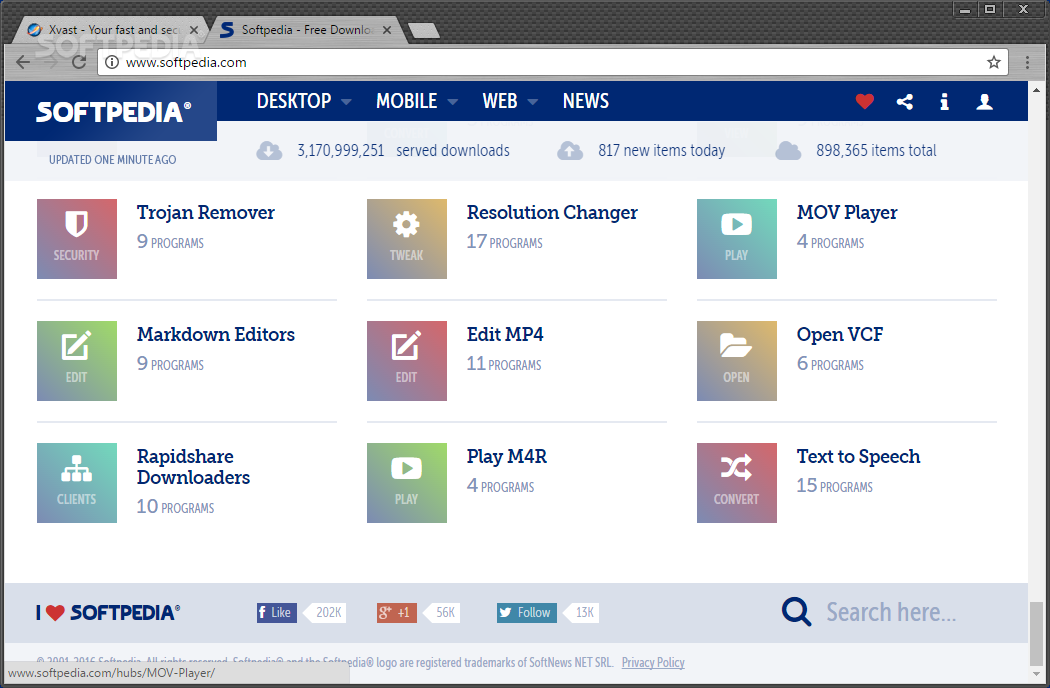Open the NEWS menu item
The image size is (1050, 688).
[x=586, y=101]
